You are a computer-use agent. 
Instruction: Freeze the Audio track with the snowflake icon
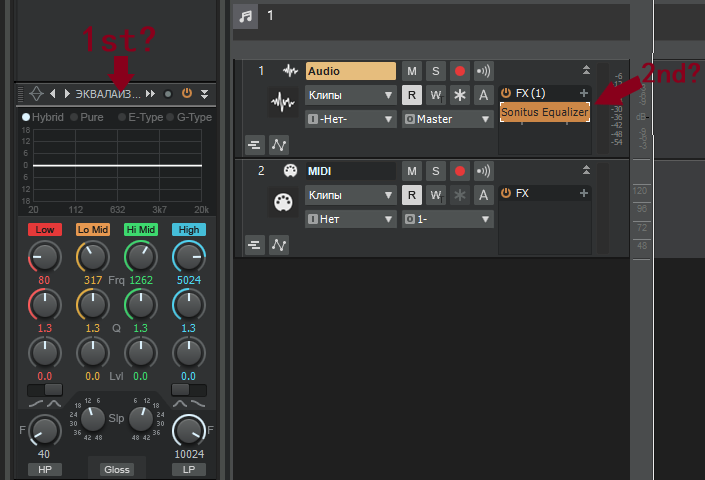click(x=460, y=95)
